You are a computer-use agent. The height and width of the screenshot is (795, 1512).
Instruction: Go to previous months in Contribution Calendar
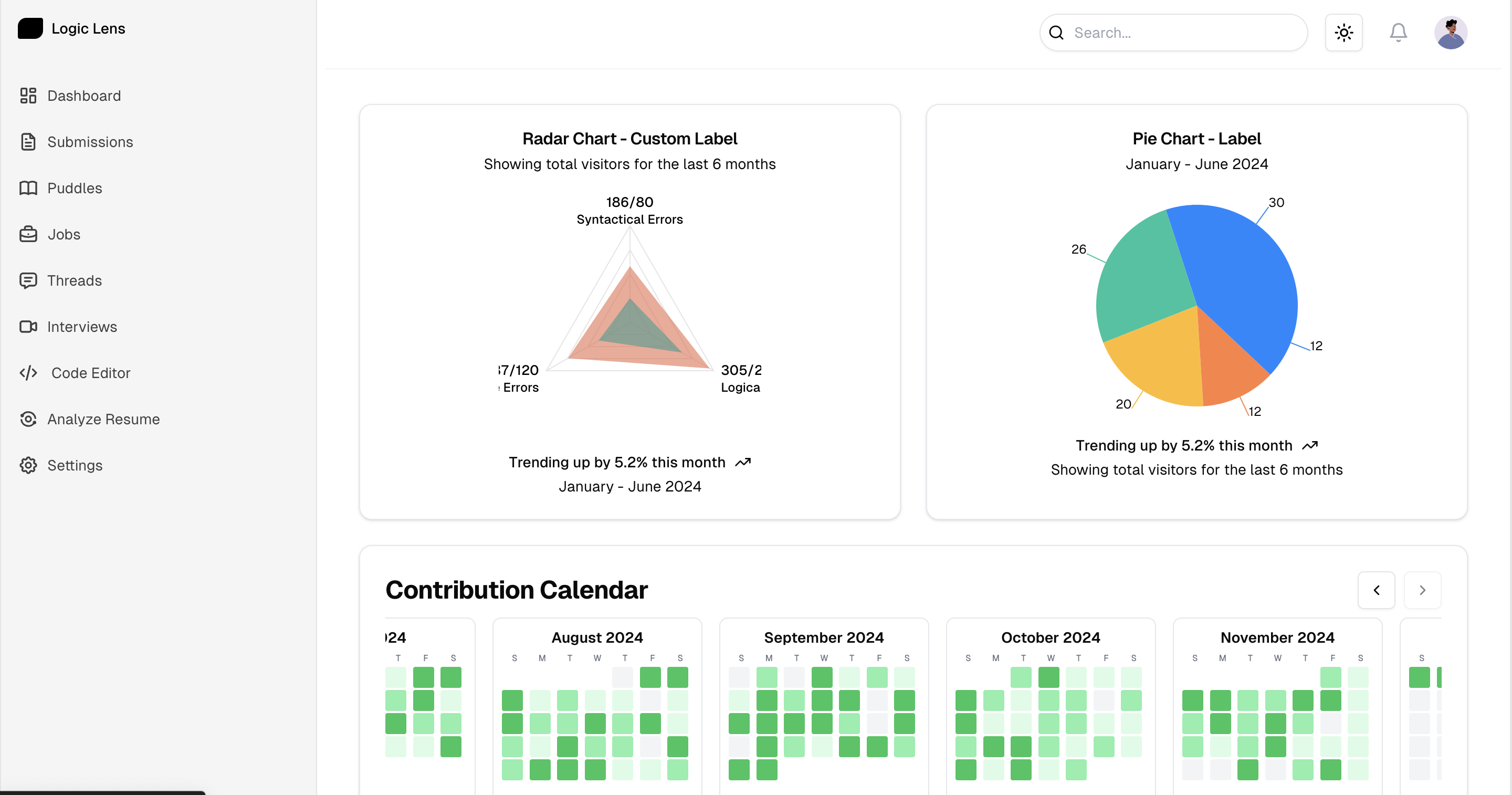point(1376,590)
